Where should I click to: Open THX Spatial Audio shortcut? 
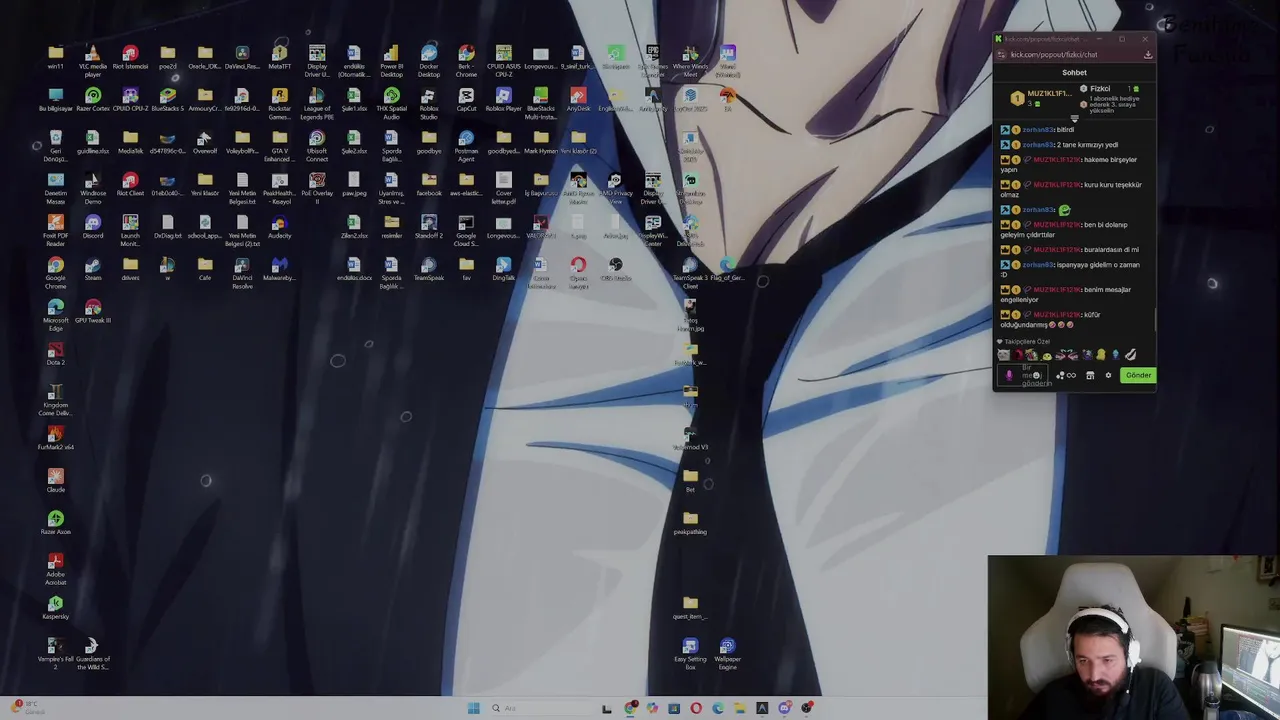391,103
